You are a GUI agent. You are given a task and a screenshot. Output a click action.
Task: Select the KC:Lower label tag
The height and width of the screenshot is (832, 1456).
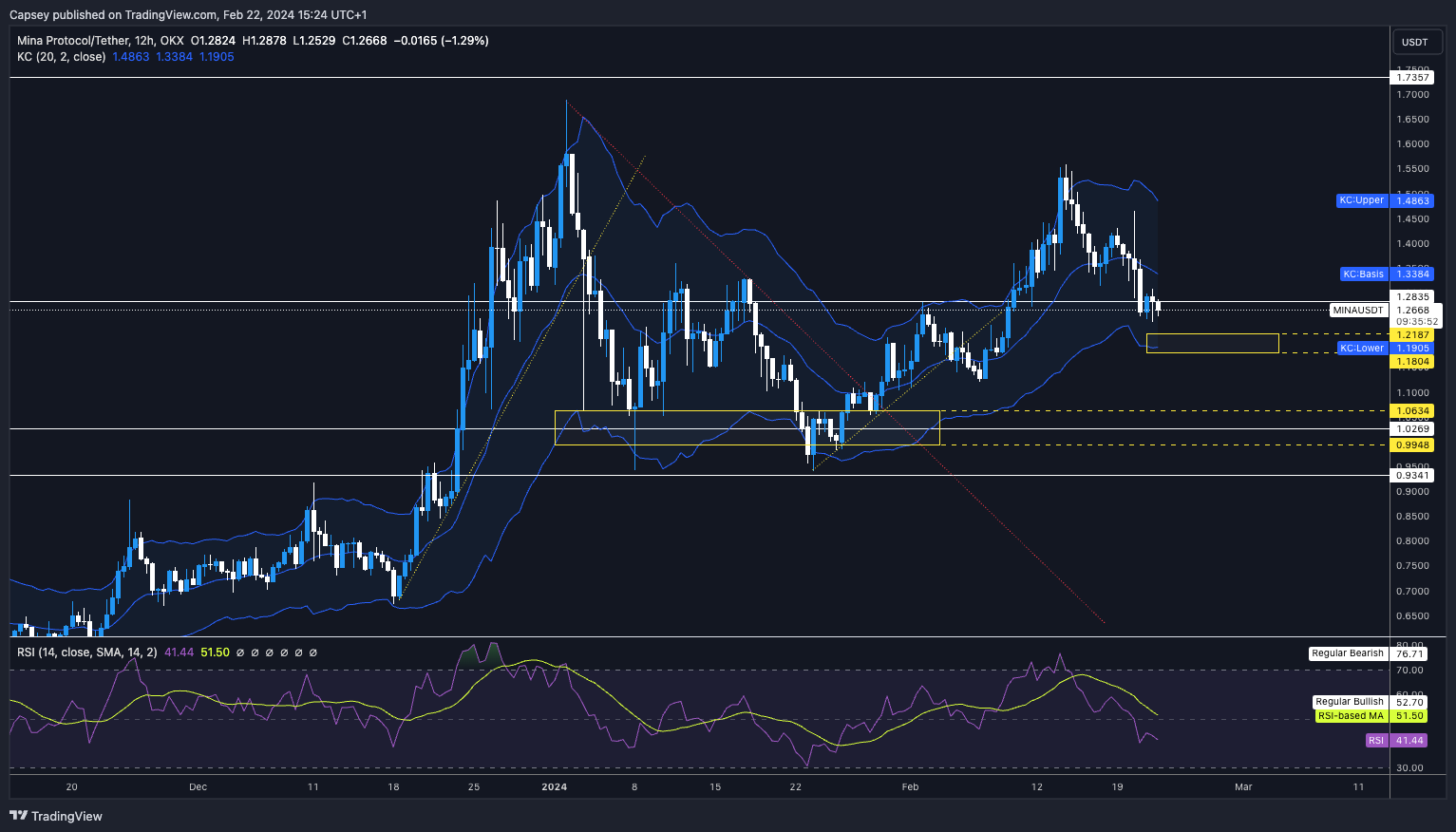[1361, 349]
